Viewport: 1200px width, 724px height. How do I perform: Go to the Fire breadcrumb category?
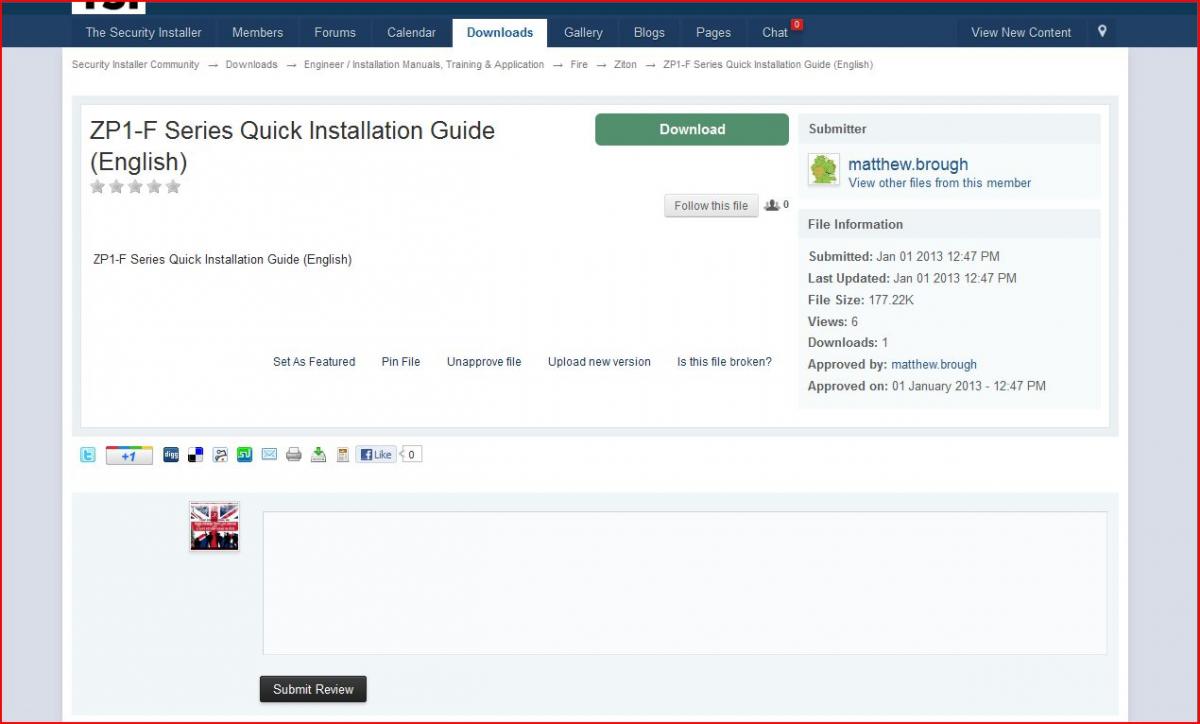click(579, 65)
